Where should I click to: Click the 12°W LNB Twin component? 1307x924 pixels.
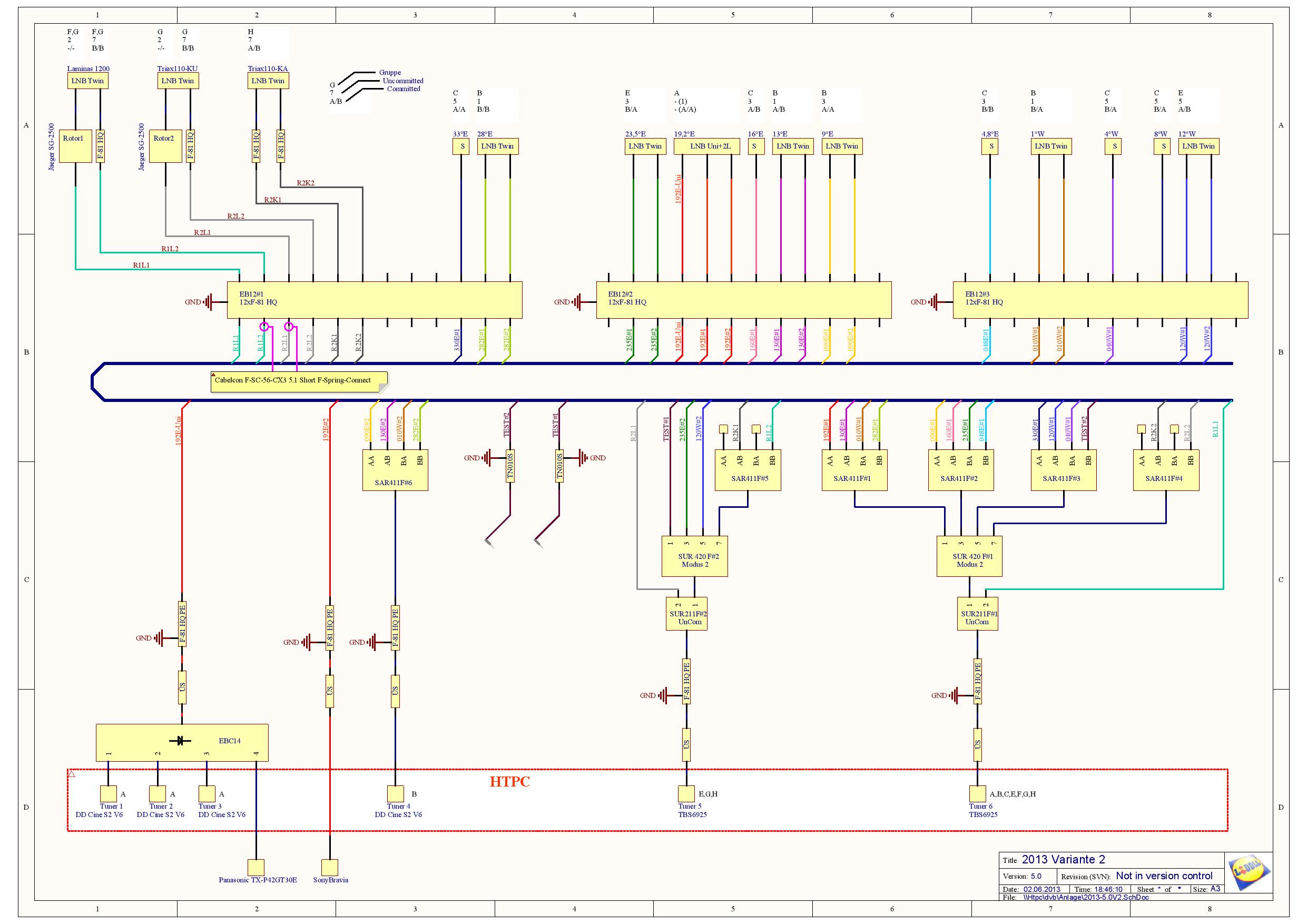(1198, 146)
